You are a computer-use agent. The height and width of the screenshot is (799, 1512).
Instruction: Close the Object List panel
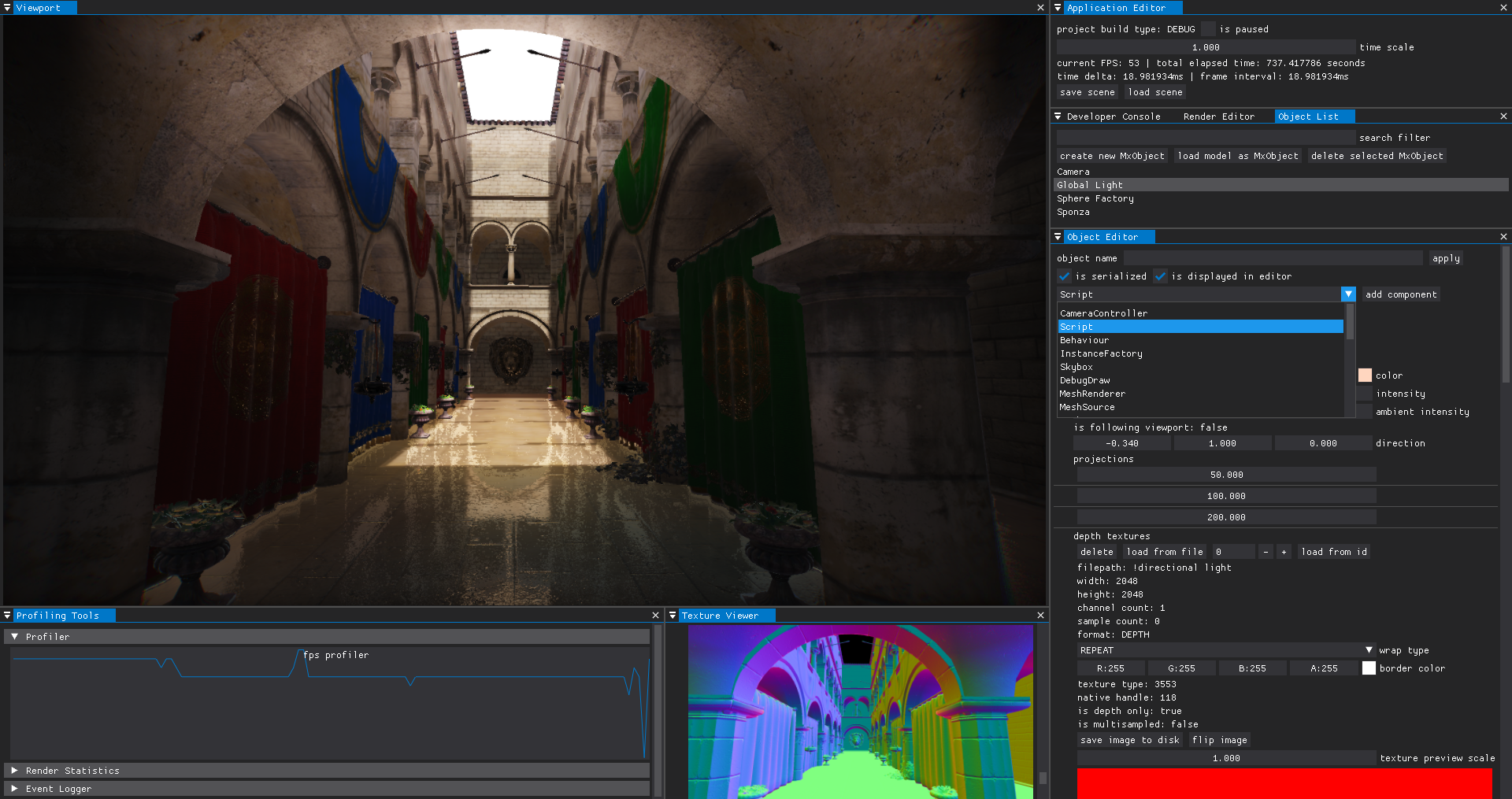pyautogui.click(x=1503, y=117)
